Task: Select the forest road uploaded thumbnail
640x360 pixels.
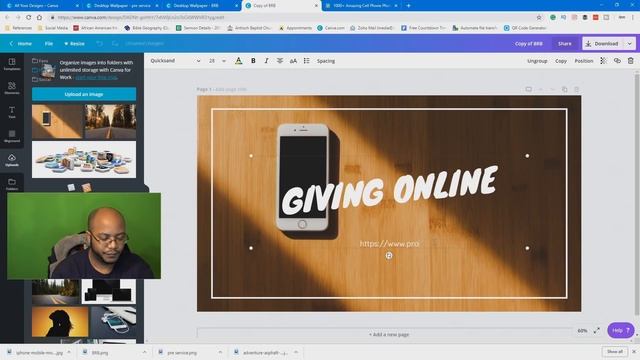Action: pos(111,122)
